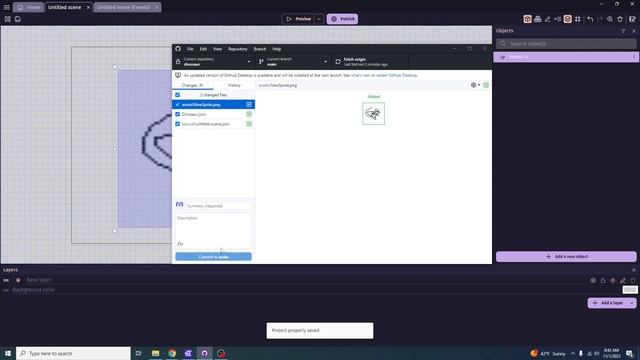
Task: Toggle the grid toolbar icon
Action: [578, 19]
